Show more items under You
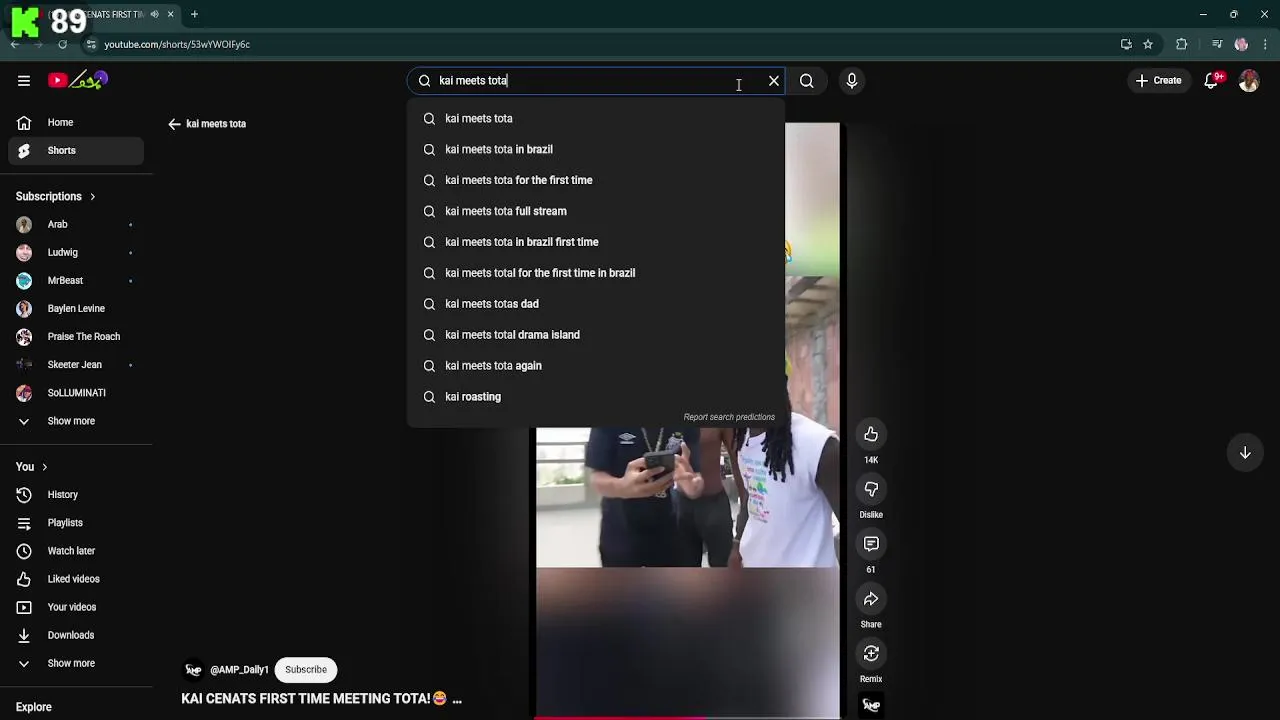Viewport: 1280px width, 720px height. click(x=76, y=662)
